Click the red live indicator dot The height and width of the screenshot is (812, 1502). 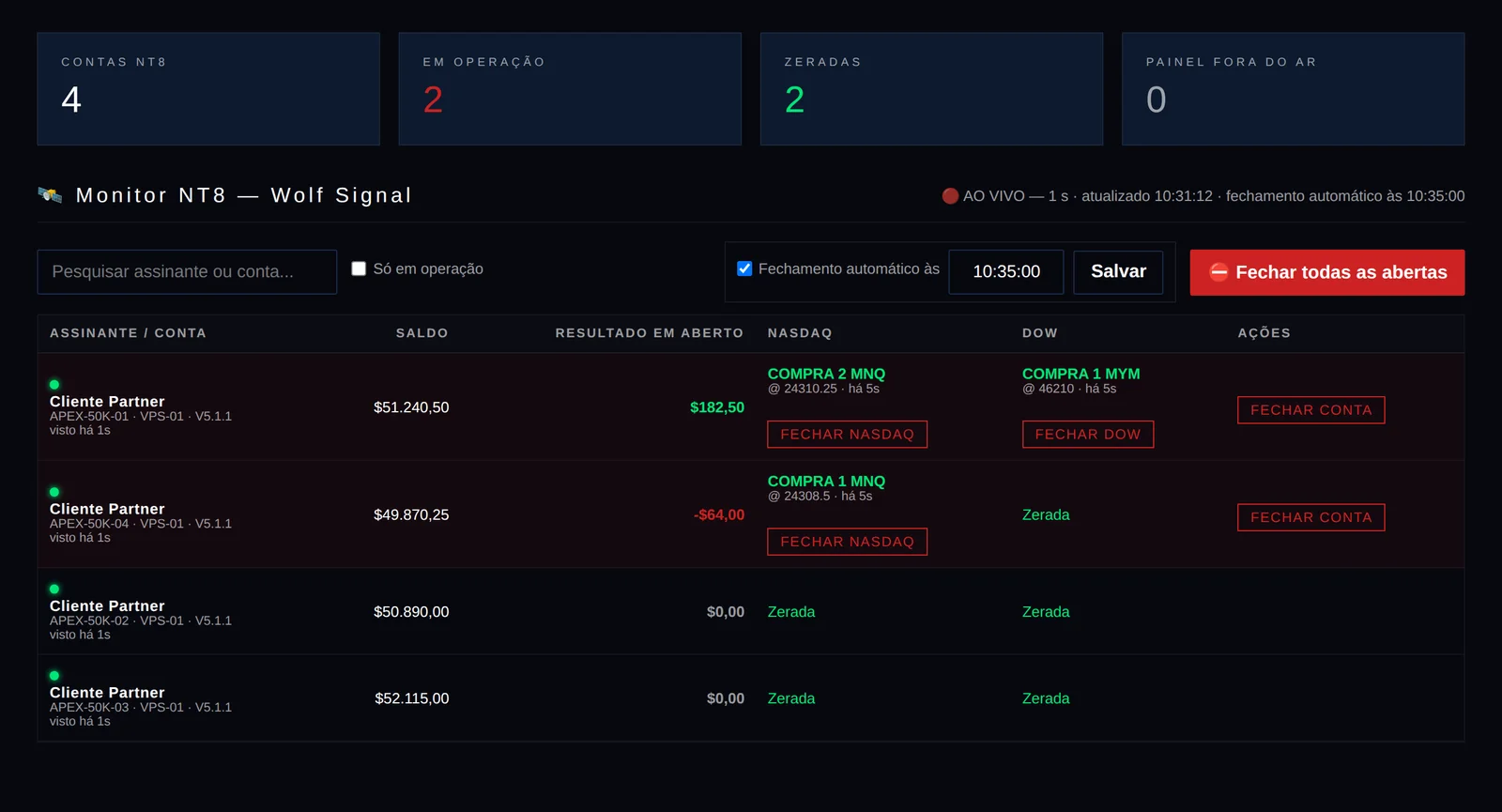950,196
